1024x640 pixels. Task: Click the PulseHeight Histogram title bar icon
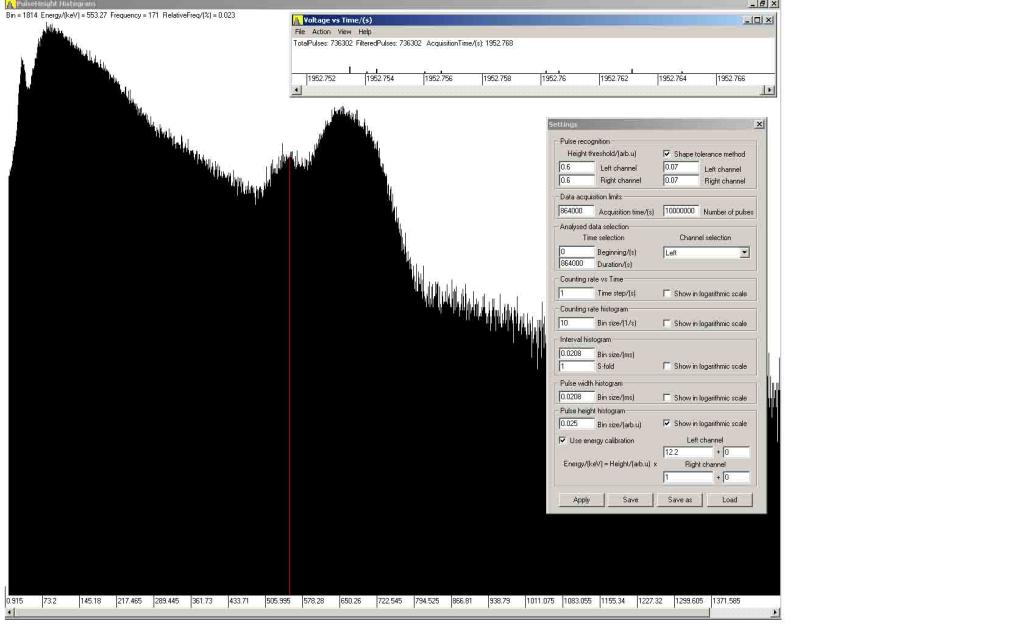pyautogui.click(x=10, y=4)
